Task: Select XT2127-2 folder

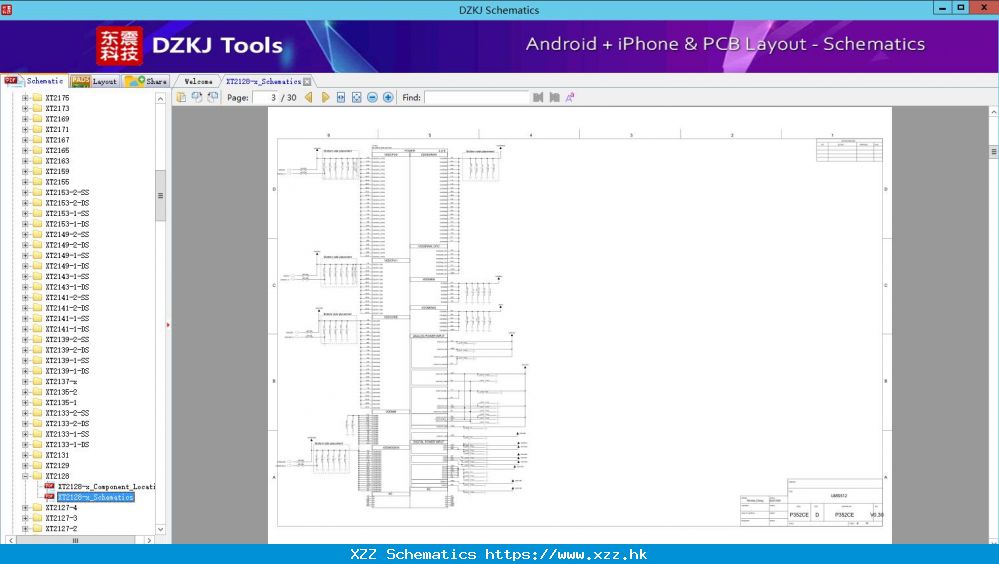Action: click(61, 529)
